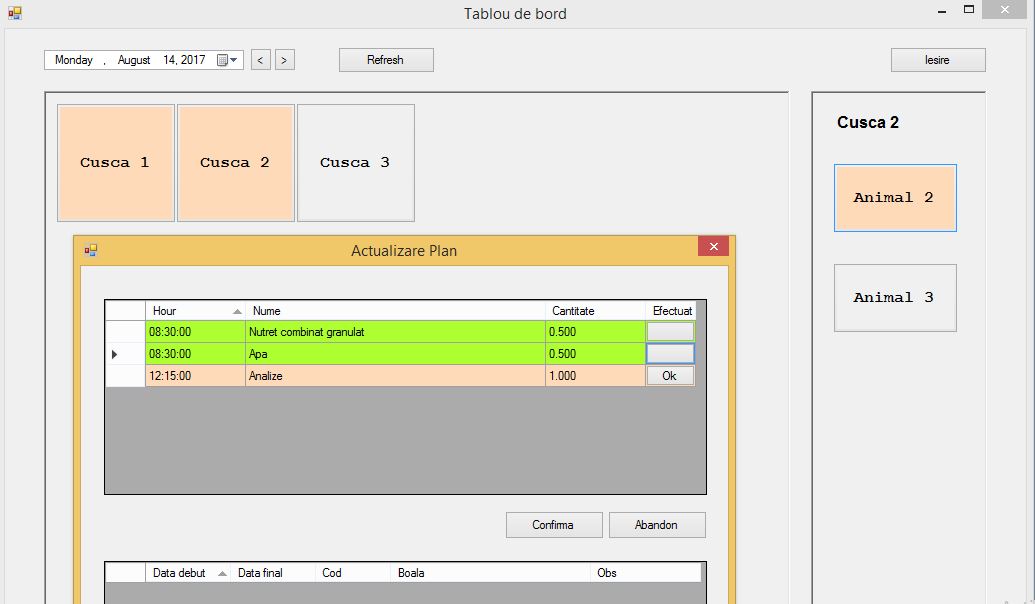This screenshot has width=1035, height=604.
Task: Choose Animal 3 in side panel
Action: [894, 298]
